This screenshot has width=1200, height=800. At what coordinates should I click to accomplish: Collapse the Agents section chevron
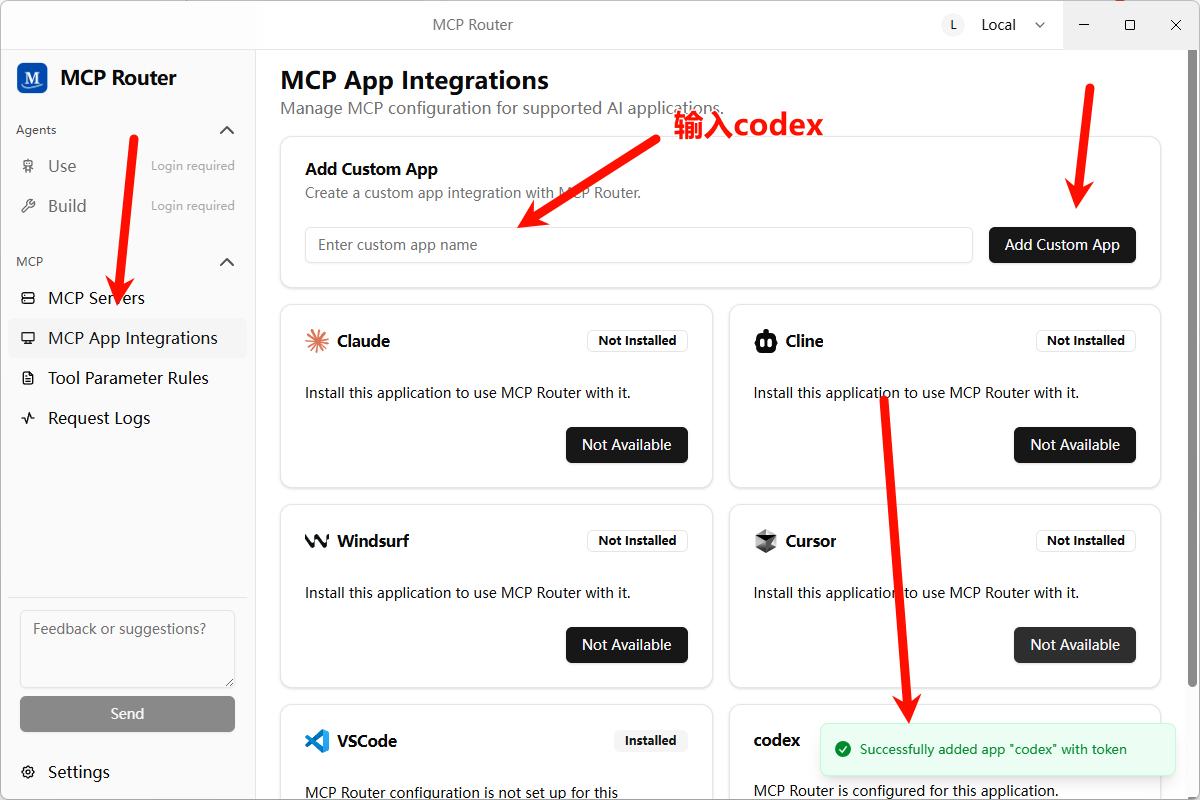[x=227, y=130]
